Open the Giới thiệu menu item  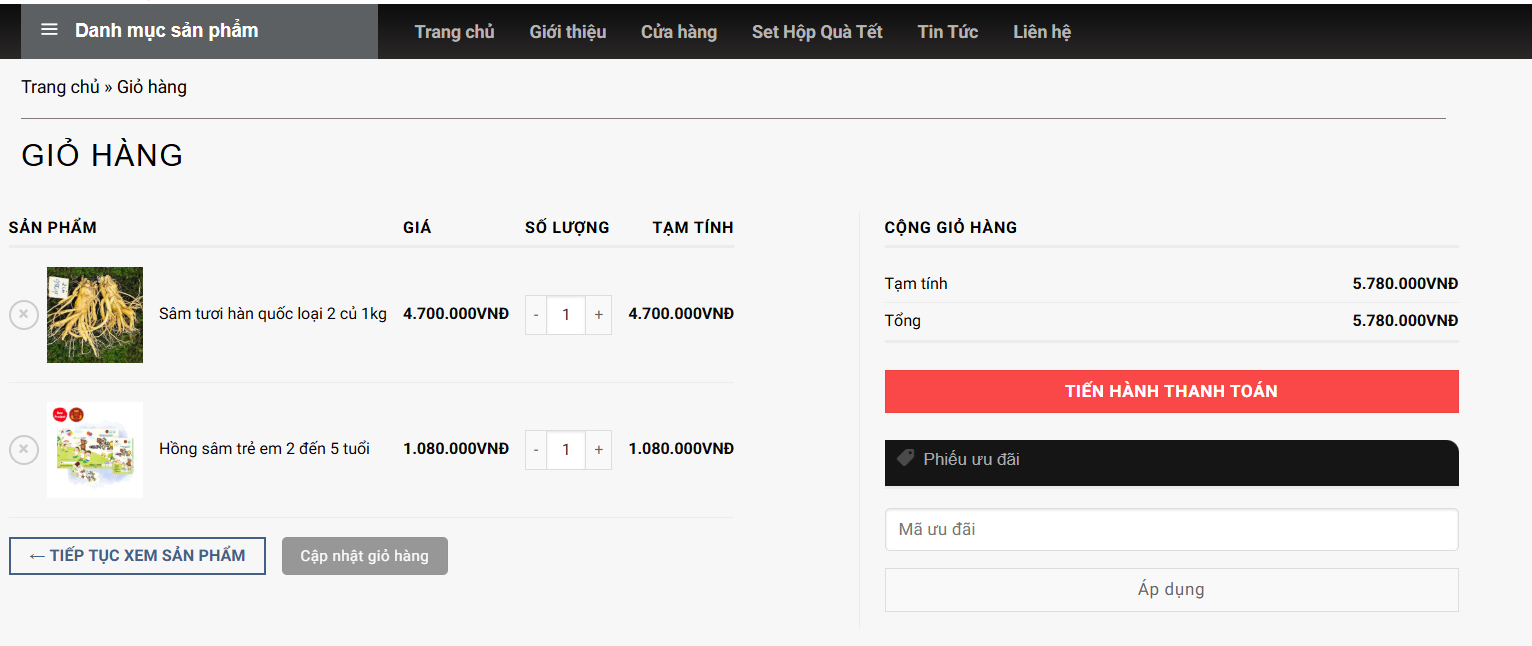coord(567,32)
